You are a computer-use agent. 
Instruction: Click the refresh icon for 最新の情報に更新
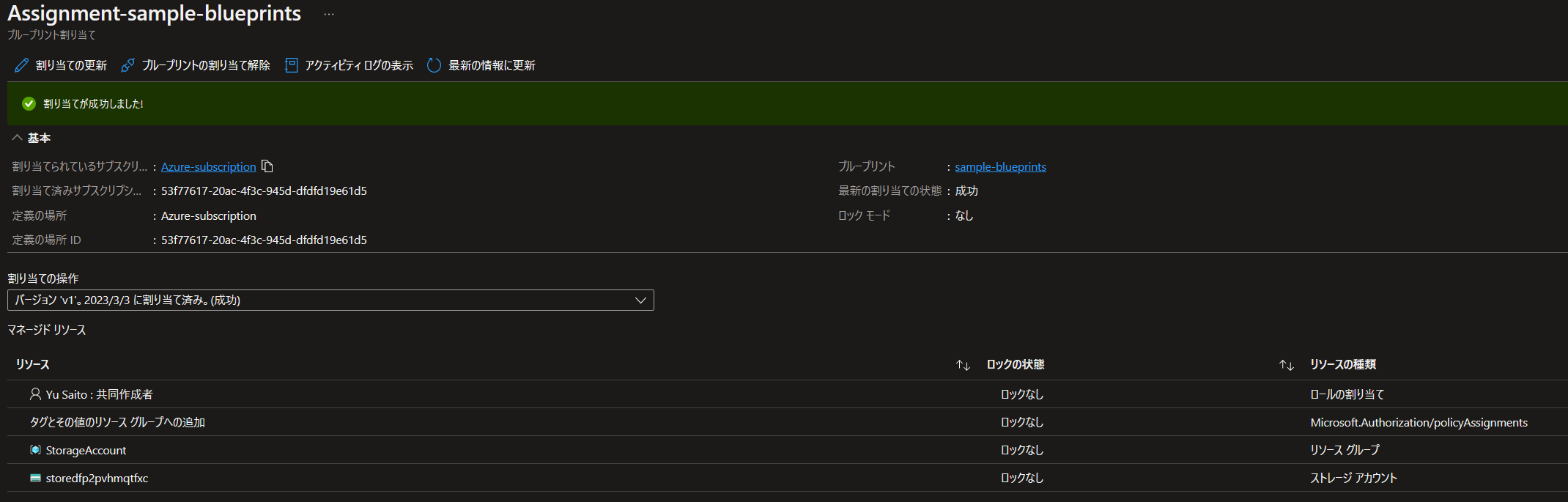coord(434,65)
